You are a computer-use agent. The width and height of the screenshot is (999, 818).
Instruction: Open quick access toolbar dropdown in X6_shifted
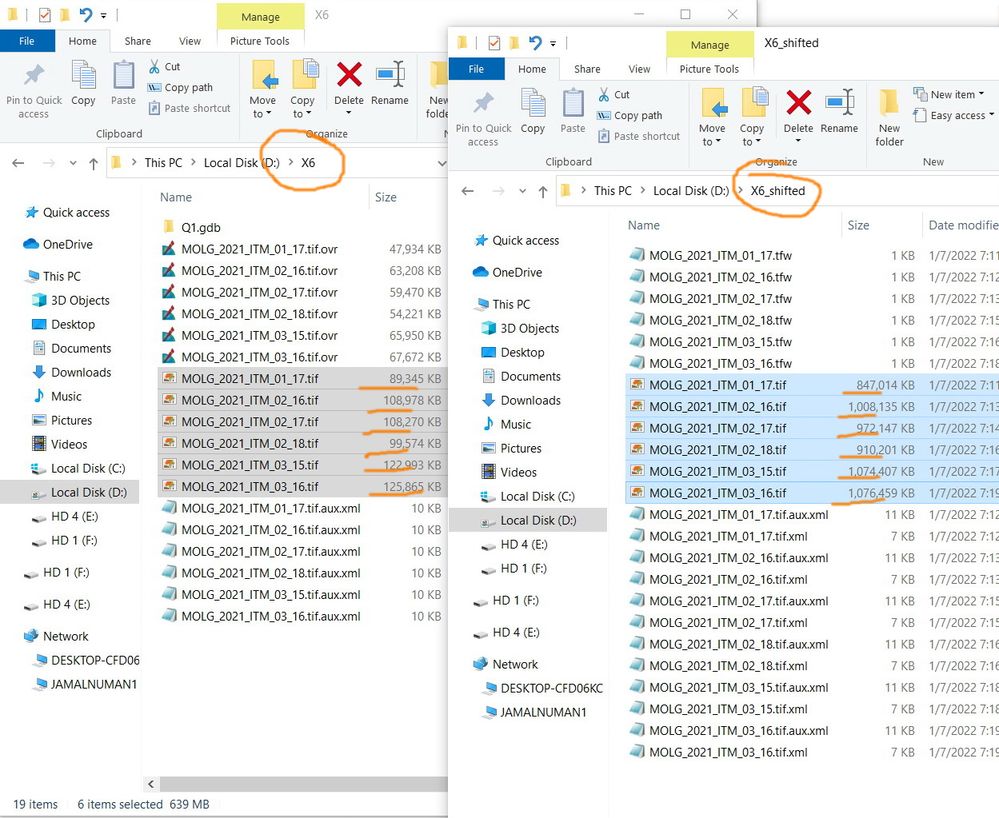coord(553,43)
